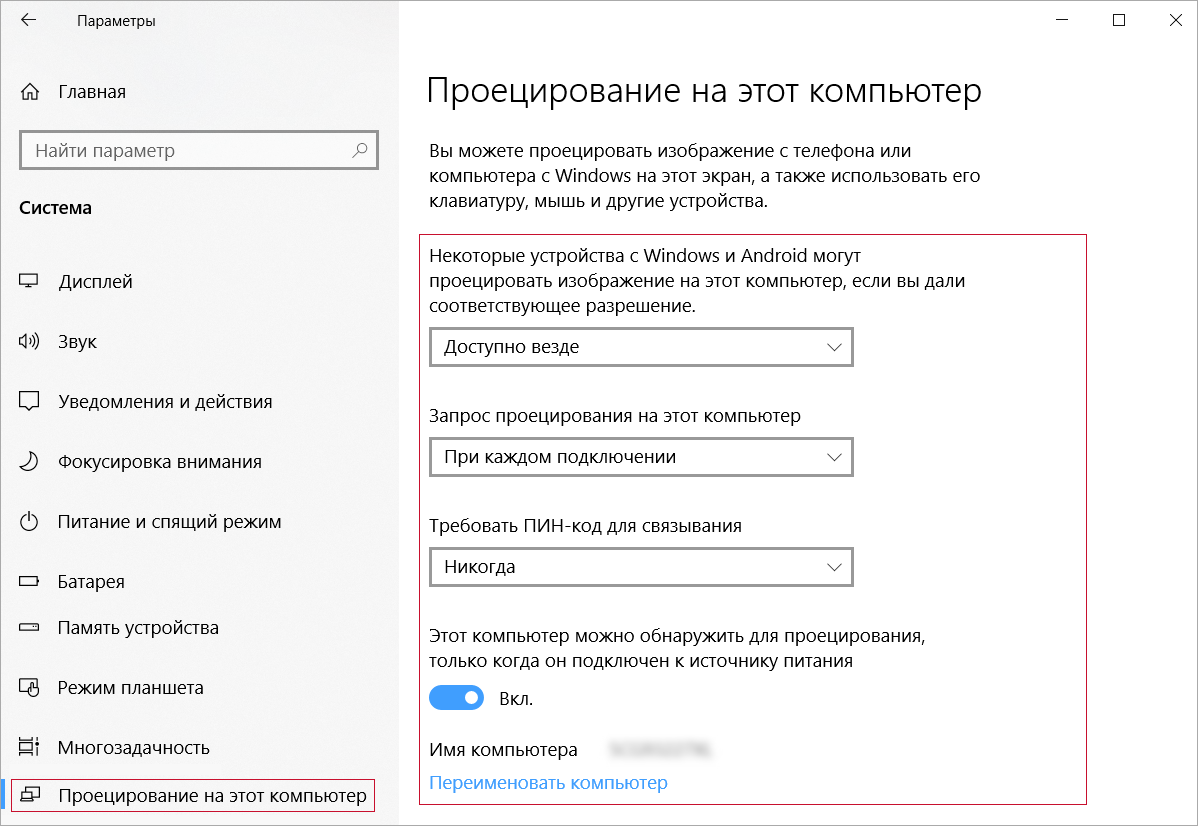Click the search magnifier icon
This screenshot has height=826, width=1198.
tap(360, 151)
